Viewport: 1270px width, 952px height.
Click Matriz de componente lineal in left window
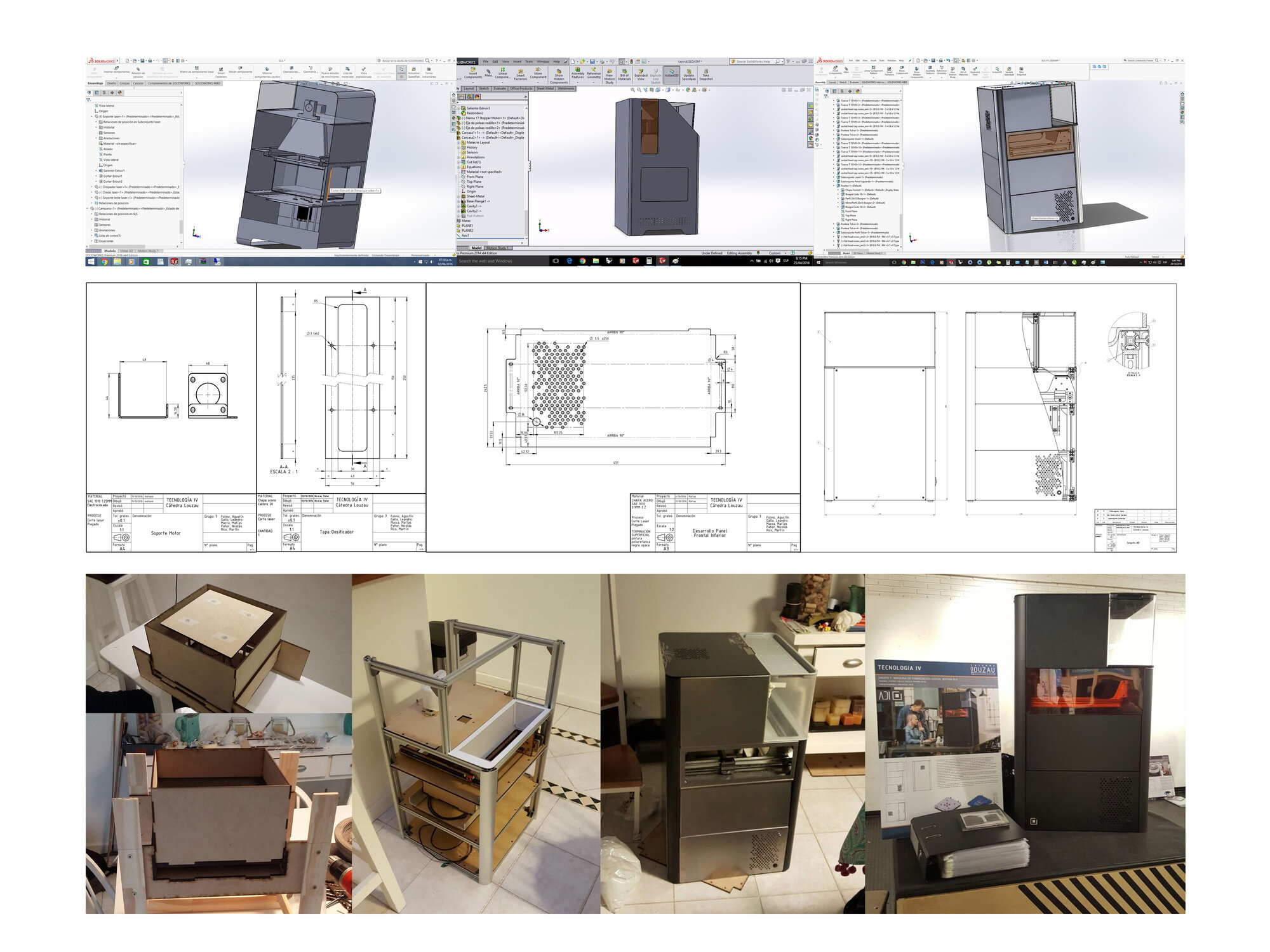coord(197,70)
